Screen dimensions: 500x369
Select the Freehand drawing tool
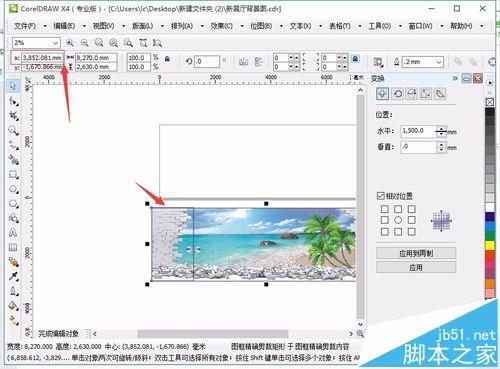click(13, 145)
